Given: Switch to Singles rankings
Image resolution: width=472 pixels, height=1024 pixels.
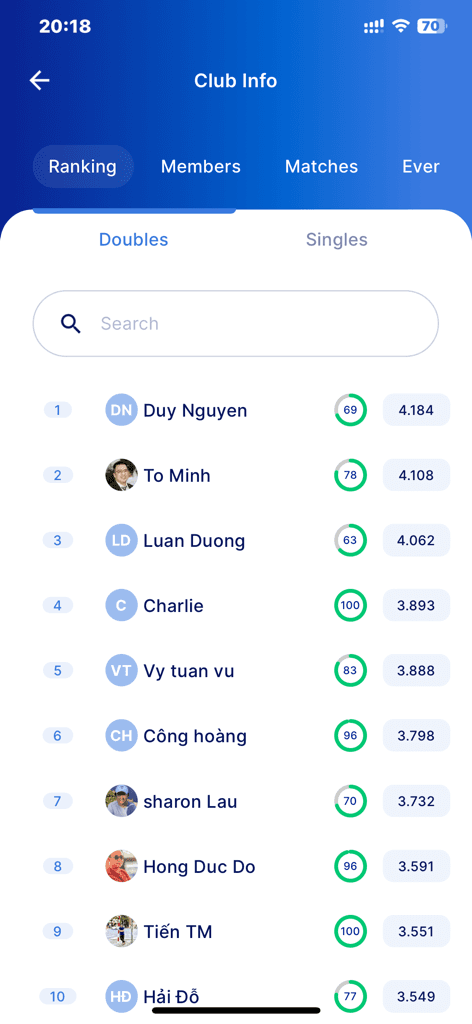Looking at the screenshot, I should (x=337, y=240).
